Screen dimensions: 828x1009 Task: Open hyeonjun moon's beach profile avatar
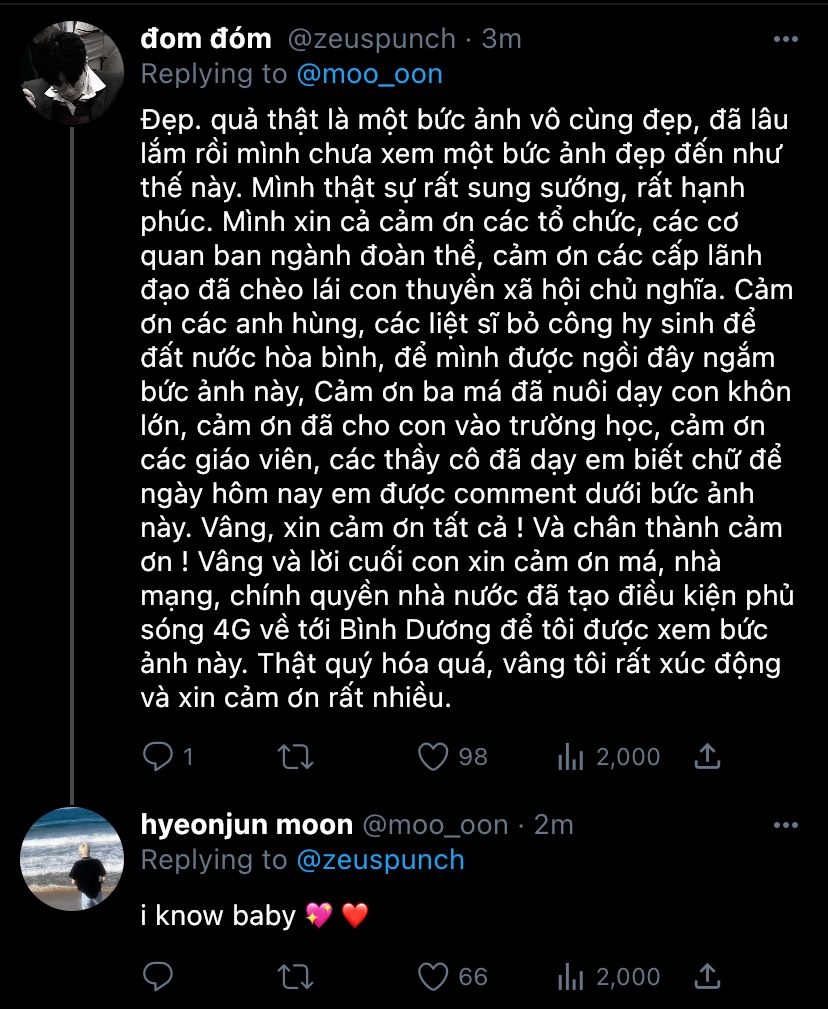coord(72,858)
